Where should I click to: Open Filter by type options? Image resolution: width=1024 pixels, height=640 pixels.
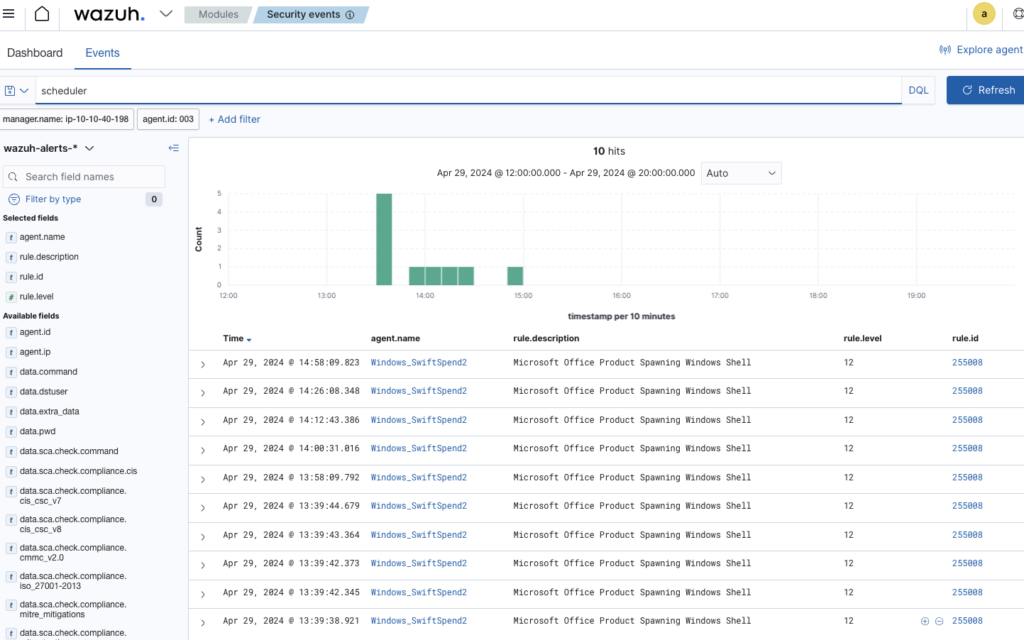click(x=53, y=199)
